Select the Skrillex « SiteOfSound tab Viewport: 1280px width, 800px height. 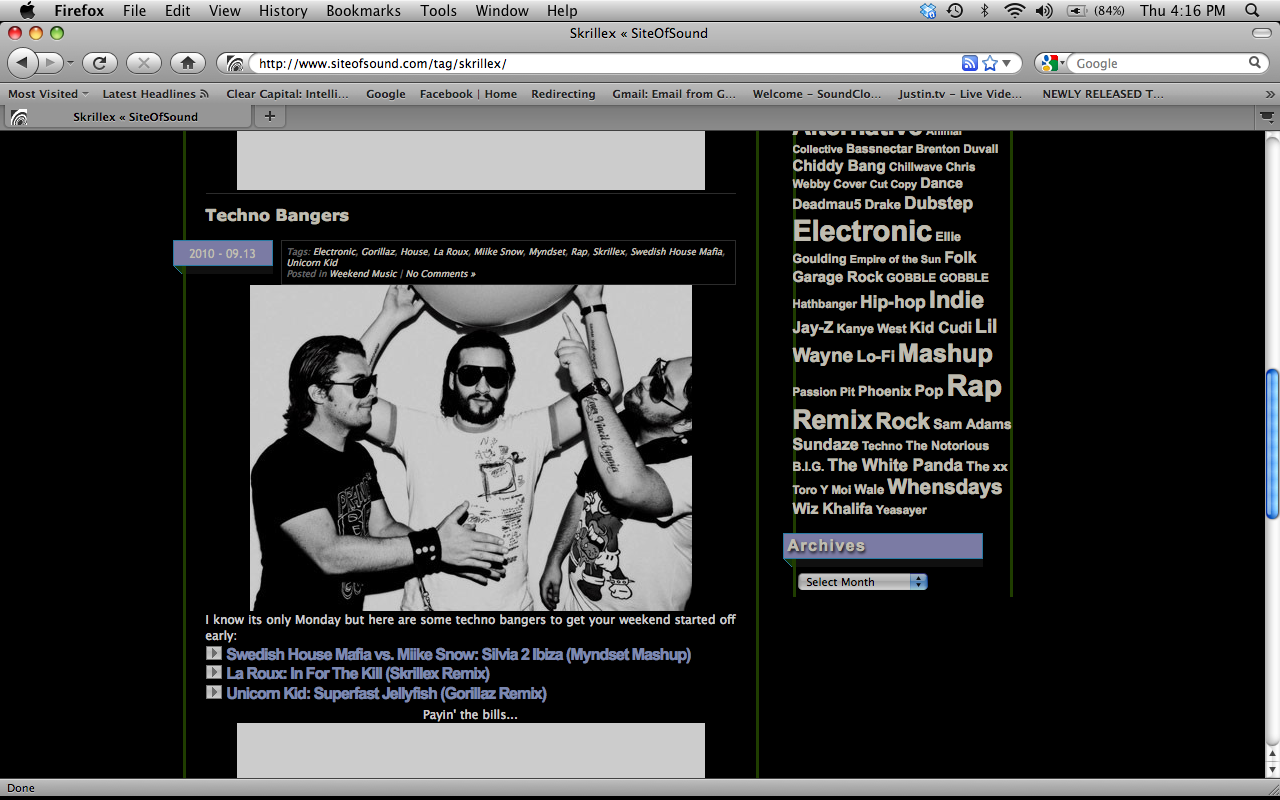point(127,117)
